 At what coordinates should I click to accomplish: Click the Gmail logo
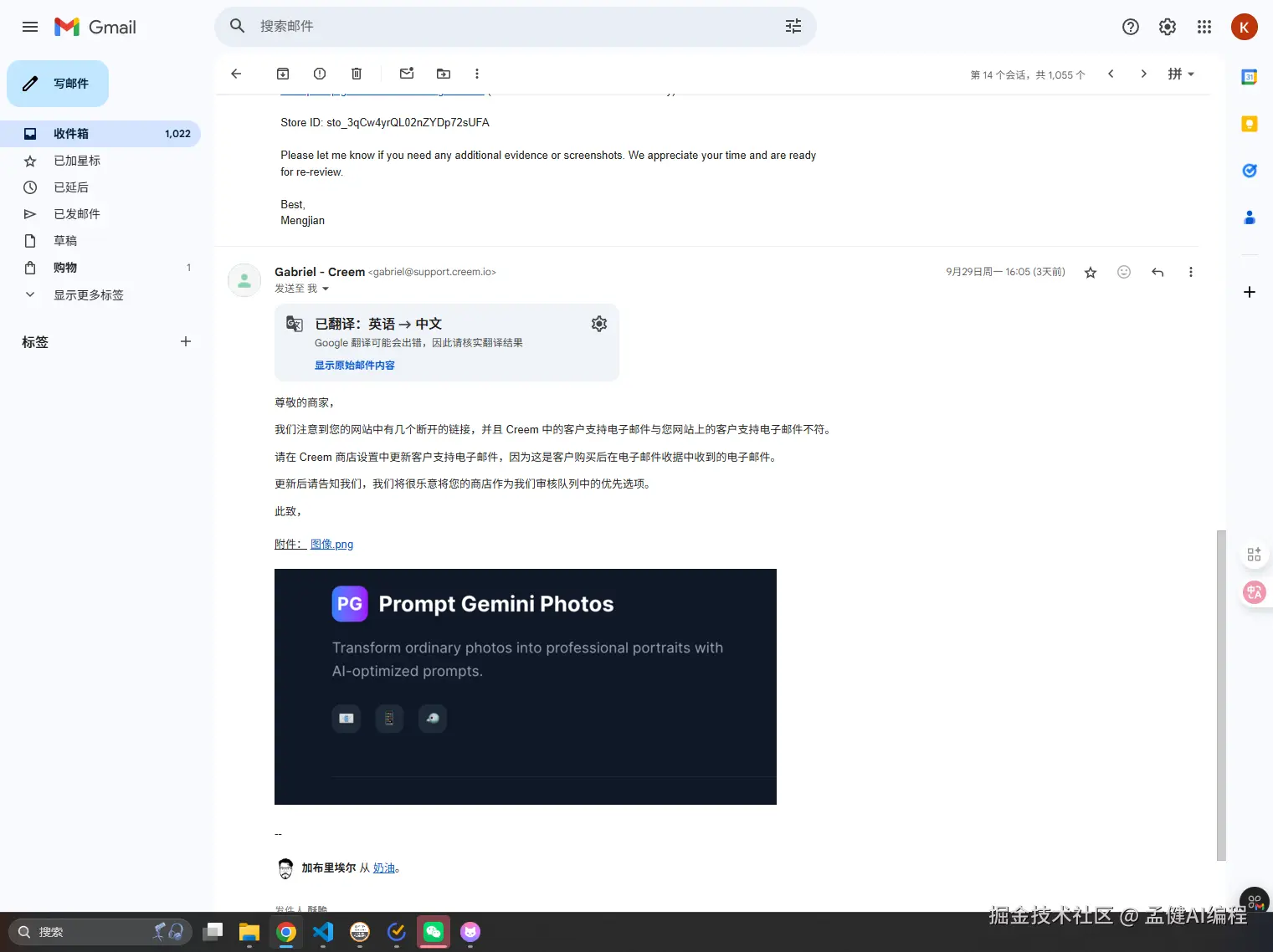(x=95, y=27)
